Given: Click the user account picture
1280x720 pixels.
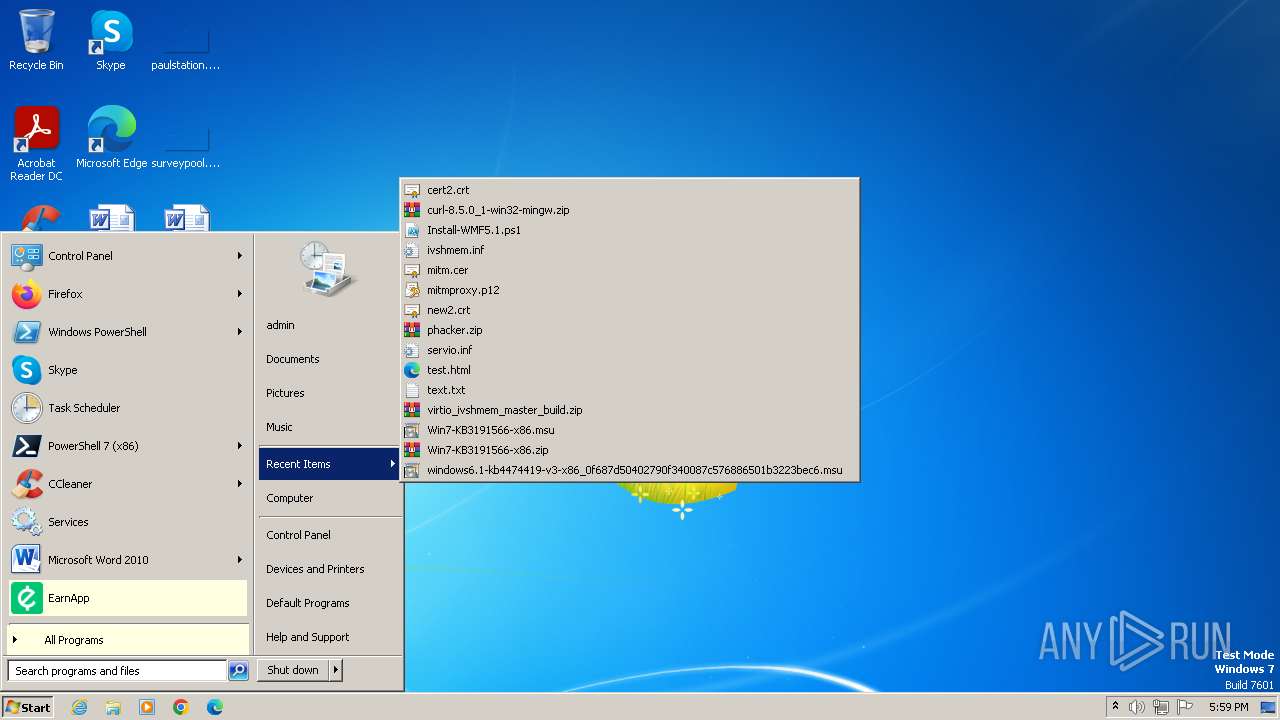Looking at the screenshot, I should click(x=328, y=268).
